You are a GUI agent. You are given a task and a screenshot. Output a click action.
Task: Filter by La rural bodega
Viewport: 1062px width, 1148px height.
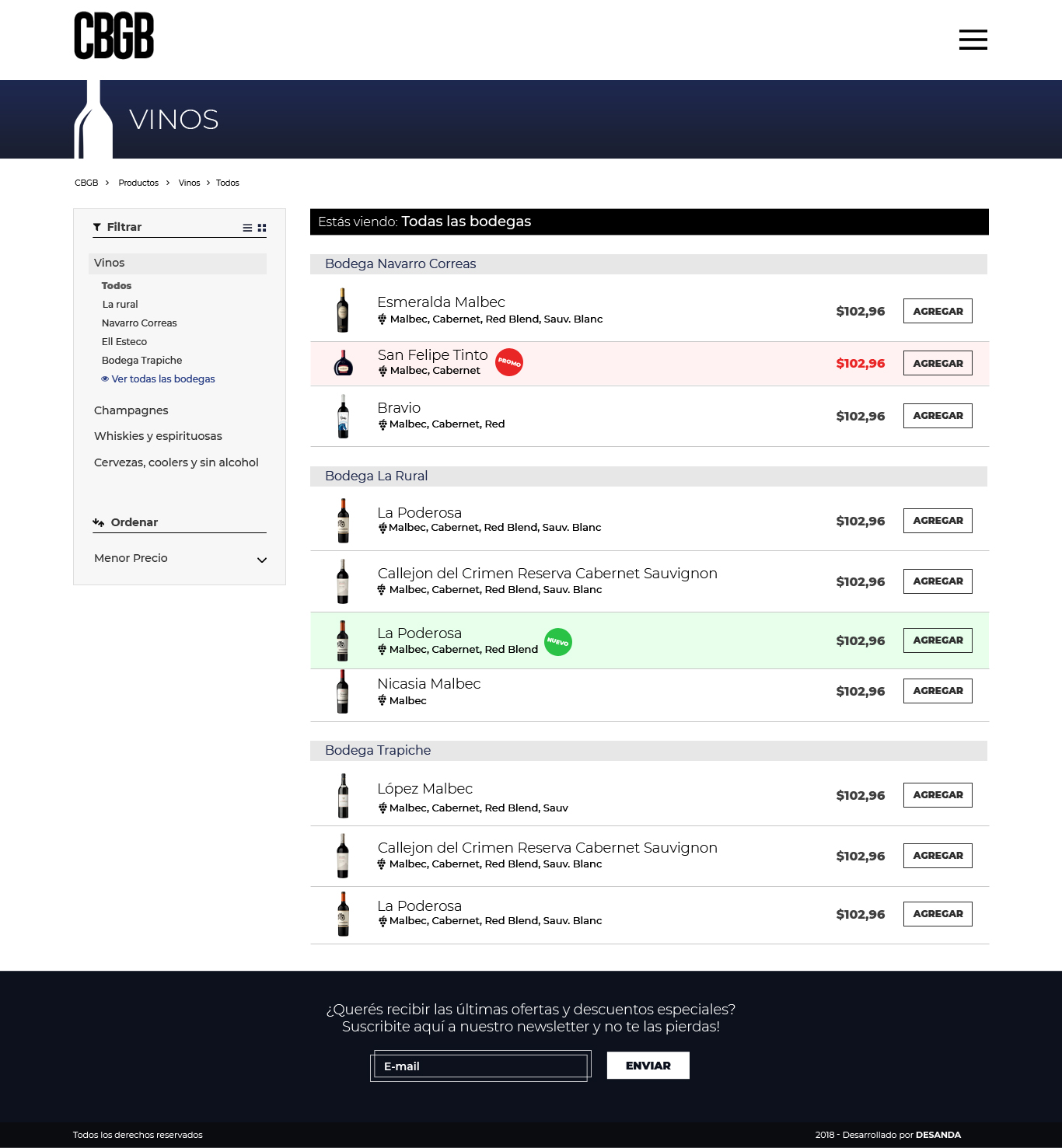click(x=120, y=305)
